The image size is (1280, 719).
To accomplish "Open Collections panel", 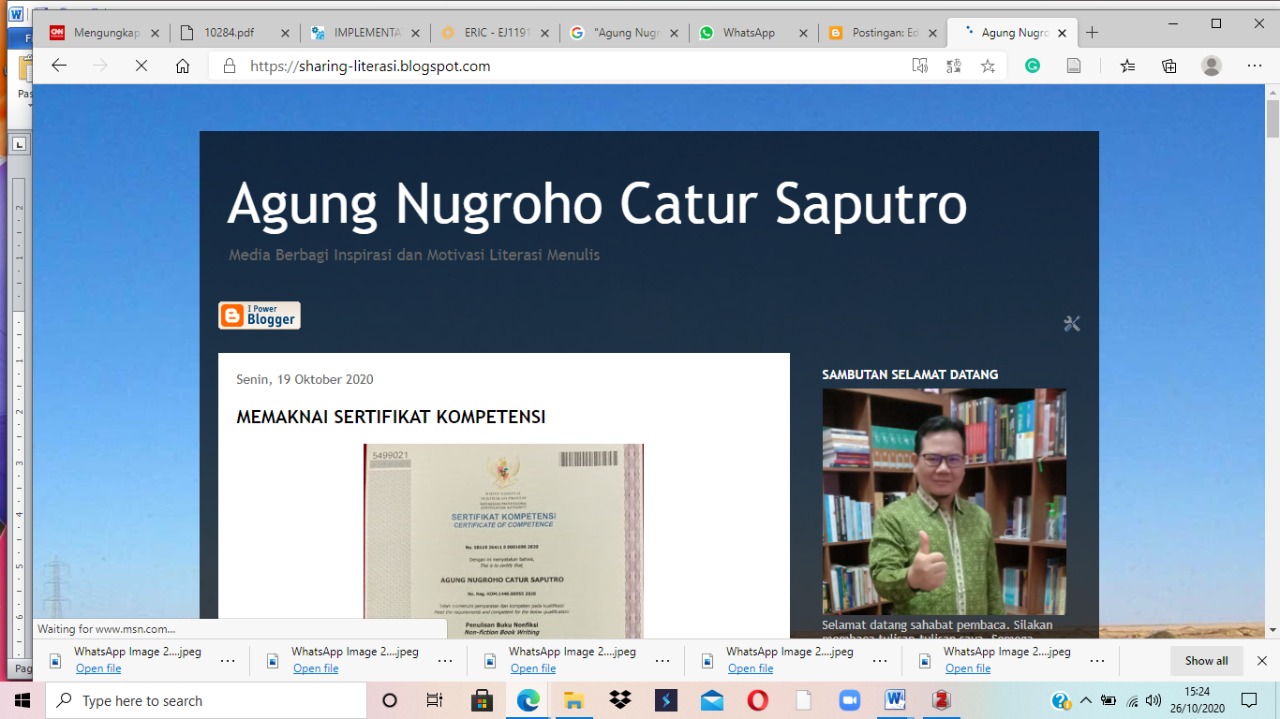I will (x=1169, y=66).
